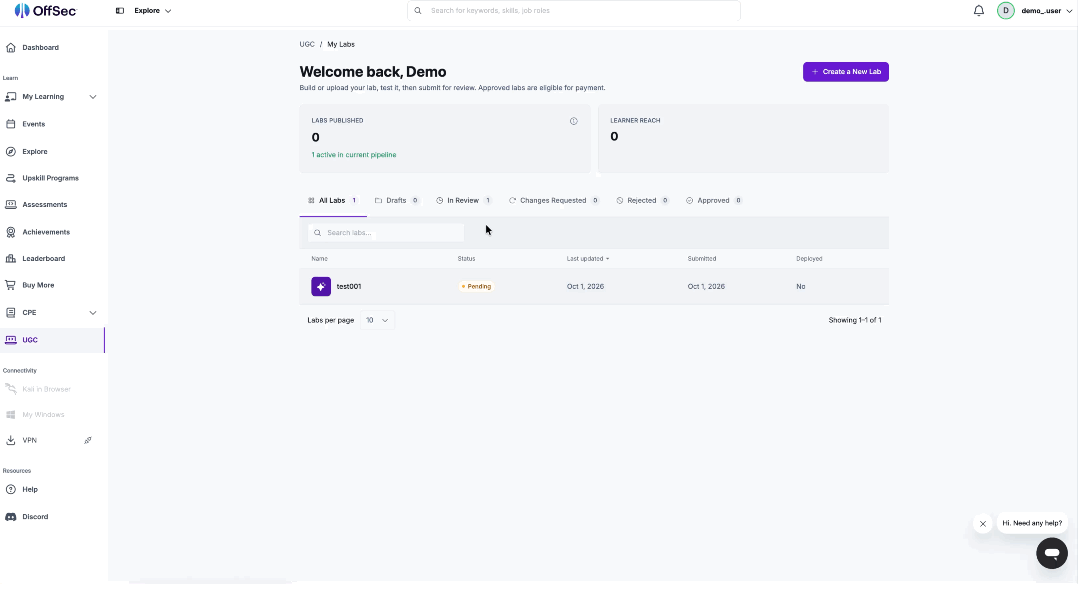Image resolution: width=1080 pixels, height=608 pixels.
Task: View the Approved tab
Action: click(714, 201)
